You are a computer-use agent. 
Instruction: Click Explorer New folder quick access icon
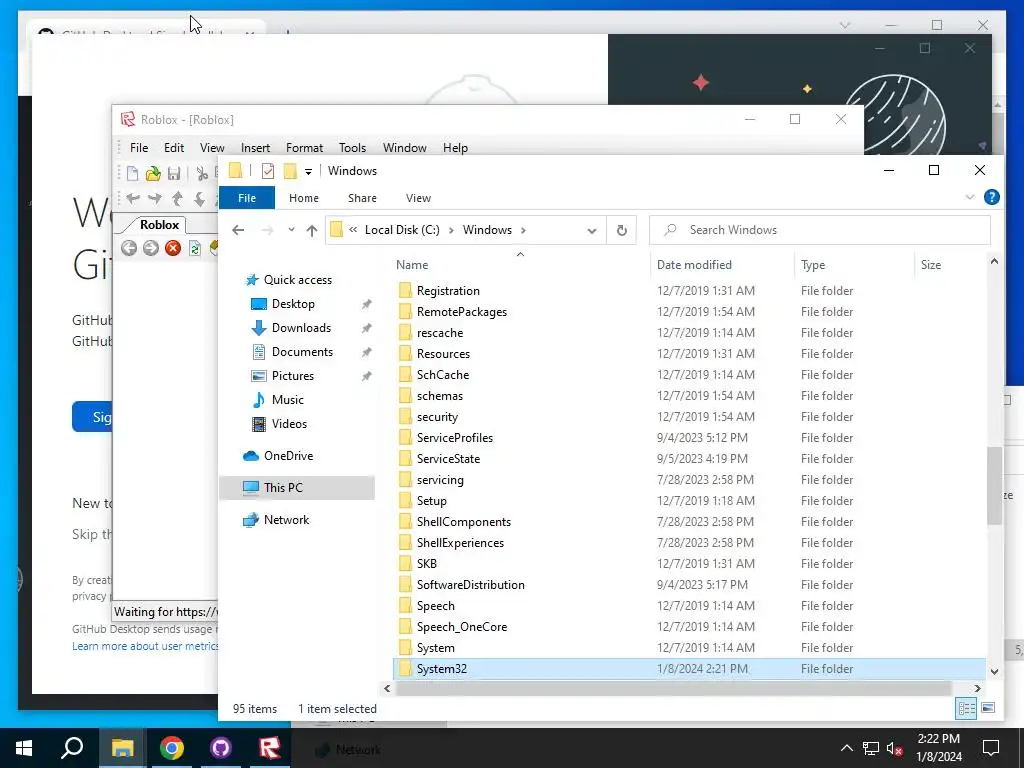pos(290,171)
